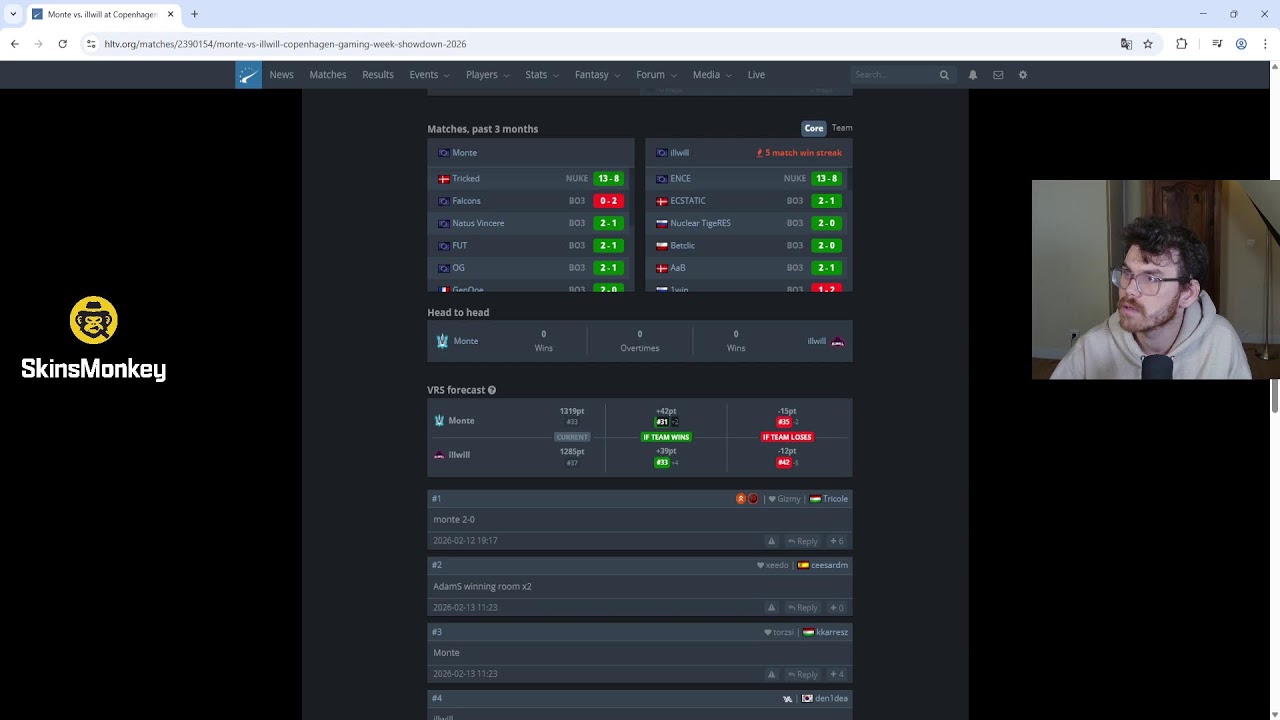The image size is (1280, 720).
Task: Click the page vertical scrollbar thumb
Action: 1274,395
